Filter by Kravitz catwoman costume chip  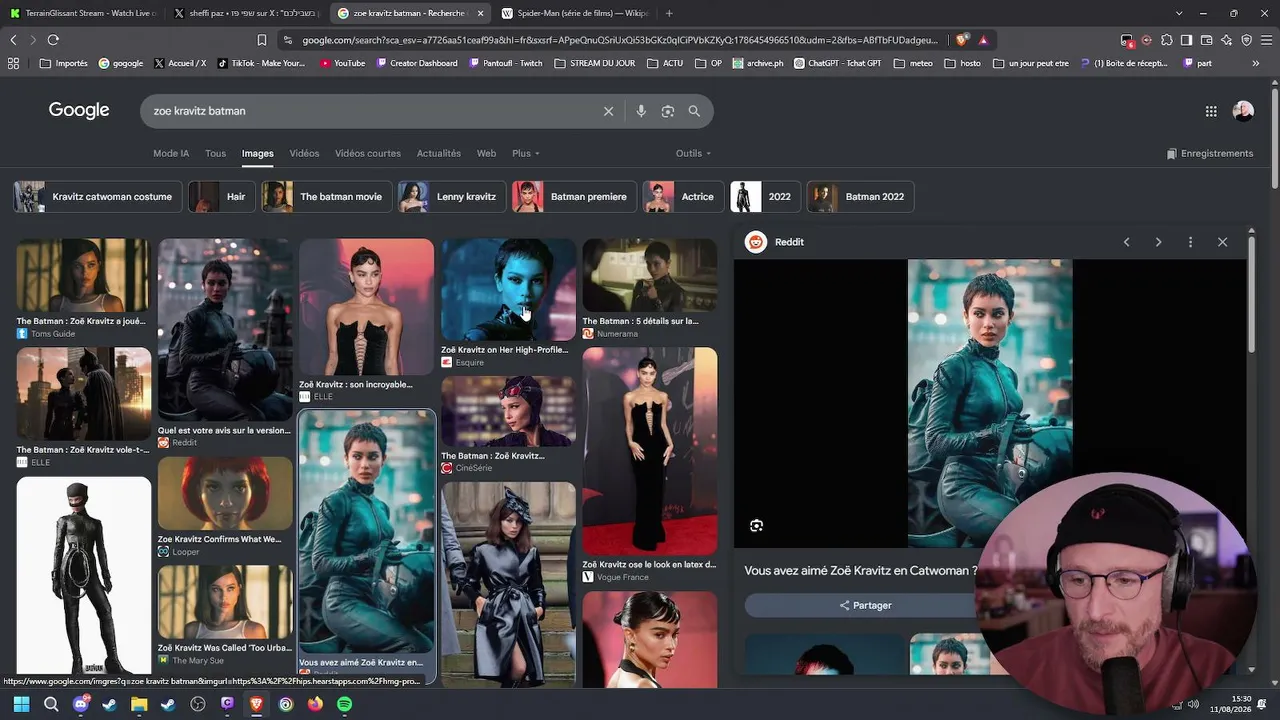[x=98, y=197]
